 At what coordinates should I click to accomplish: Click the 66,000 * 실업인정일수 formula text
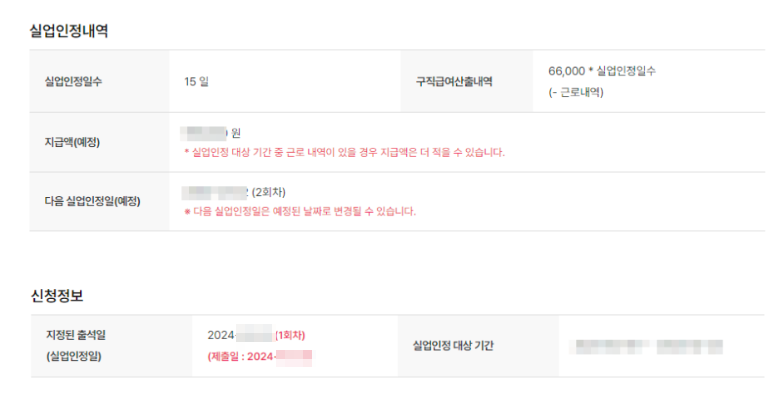602,71
